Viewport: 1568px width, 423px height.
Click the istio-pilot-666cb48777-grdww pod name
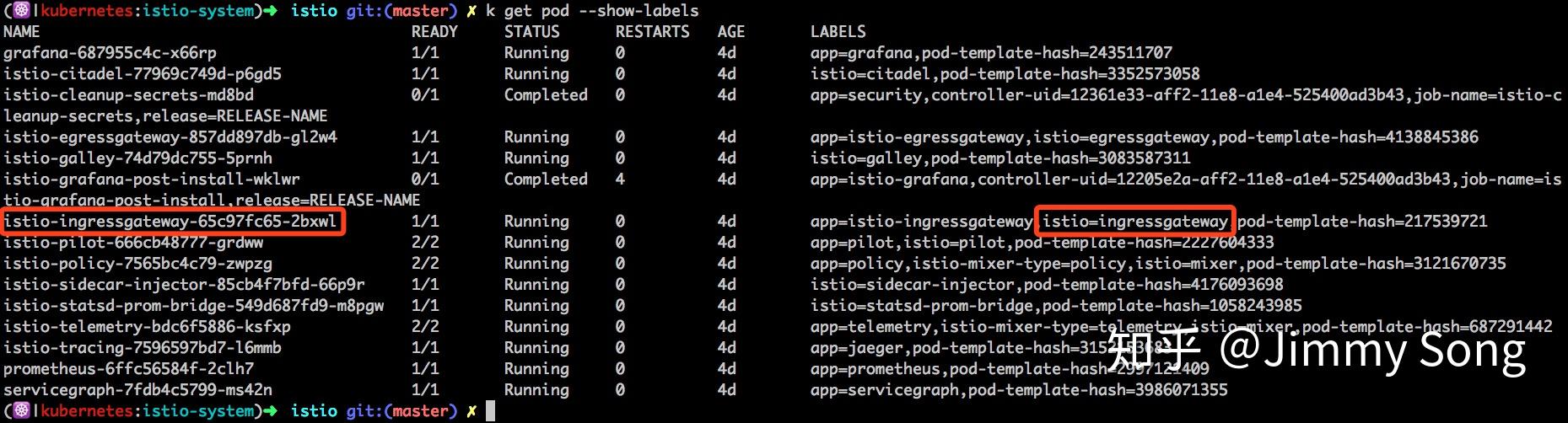(133, 243)
